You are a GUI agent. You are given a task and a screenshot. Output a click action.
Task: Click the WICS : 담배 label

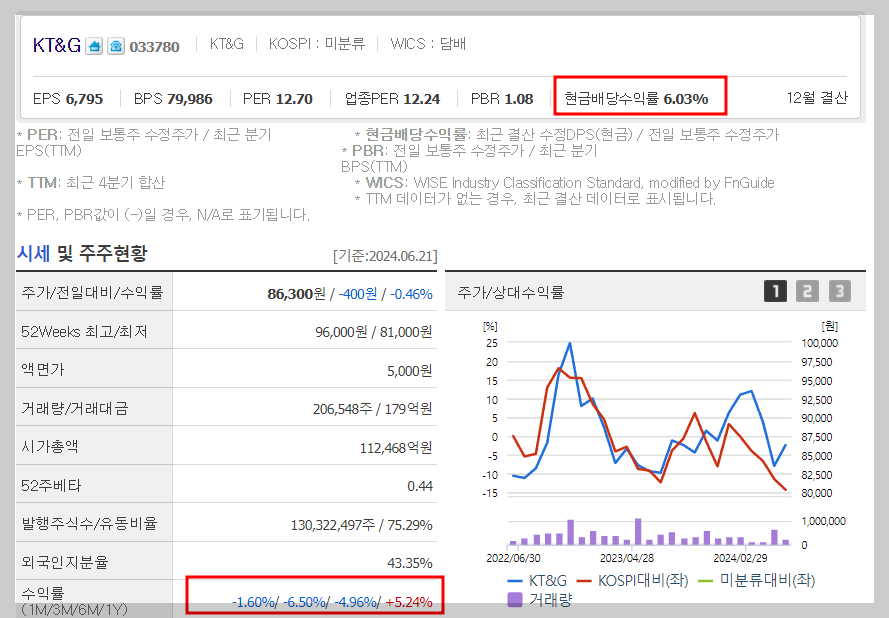point(428,44)
